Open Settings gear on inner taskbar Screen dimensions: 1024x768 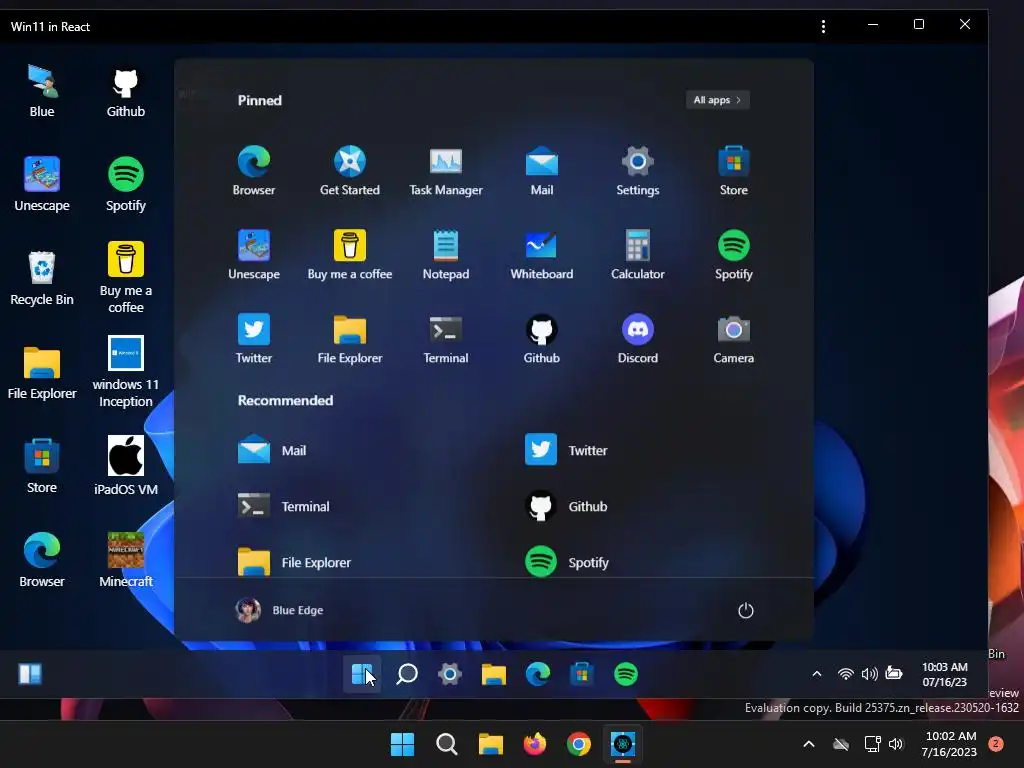pos(450,674)
